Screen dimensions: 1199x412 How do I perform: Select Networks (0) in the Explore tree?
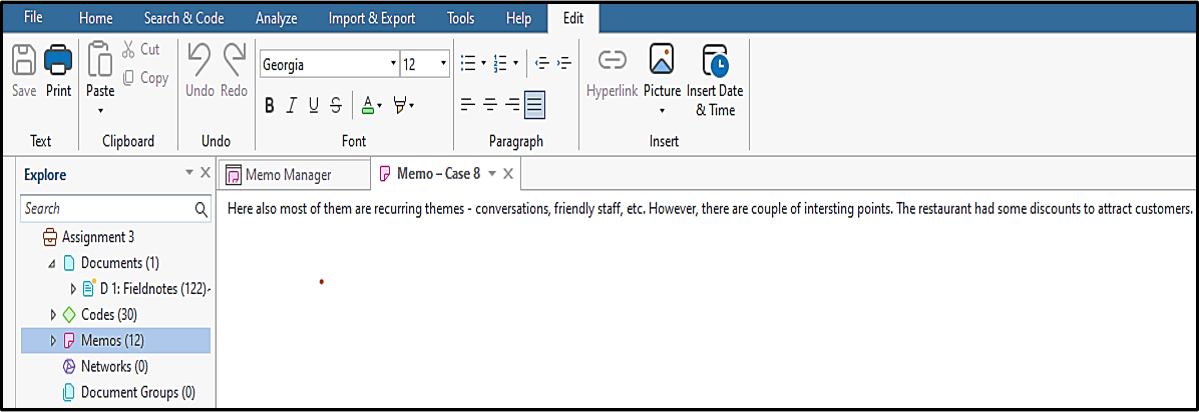(x=106, y=366)
